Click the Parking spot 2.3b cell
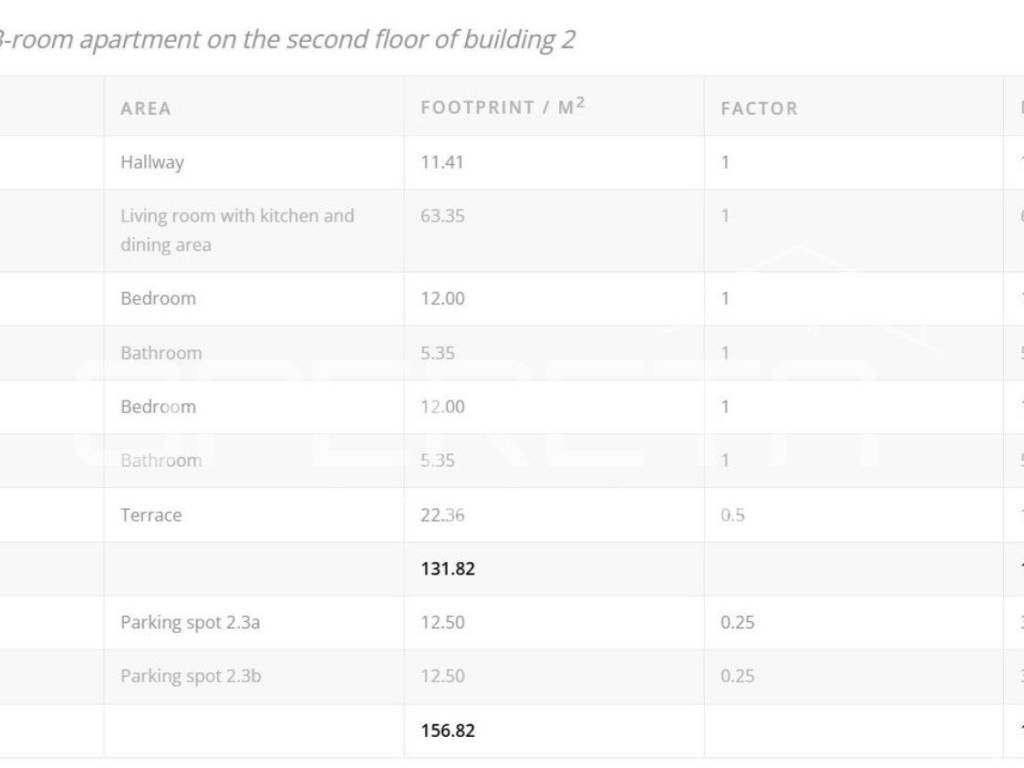The width and height of the screenshot is (1024, 768). click(x=191, y=676)
